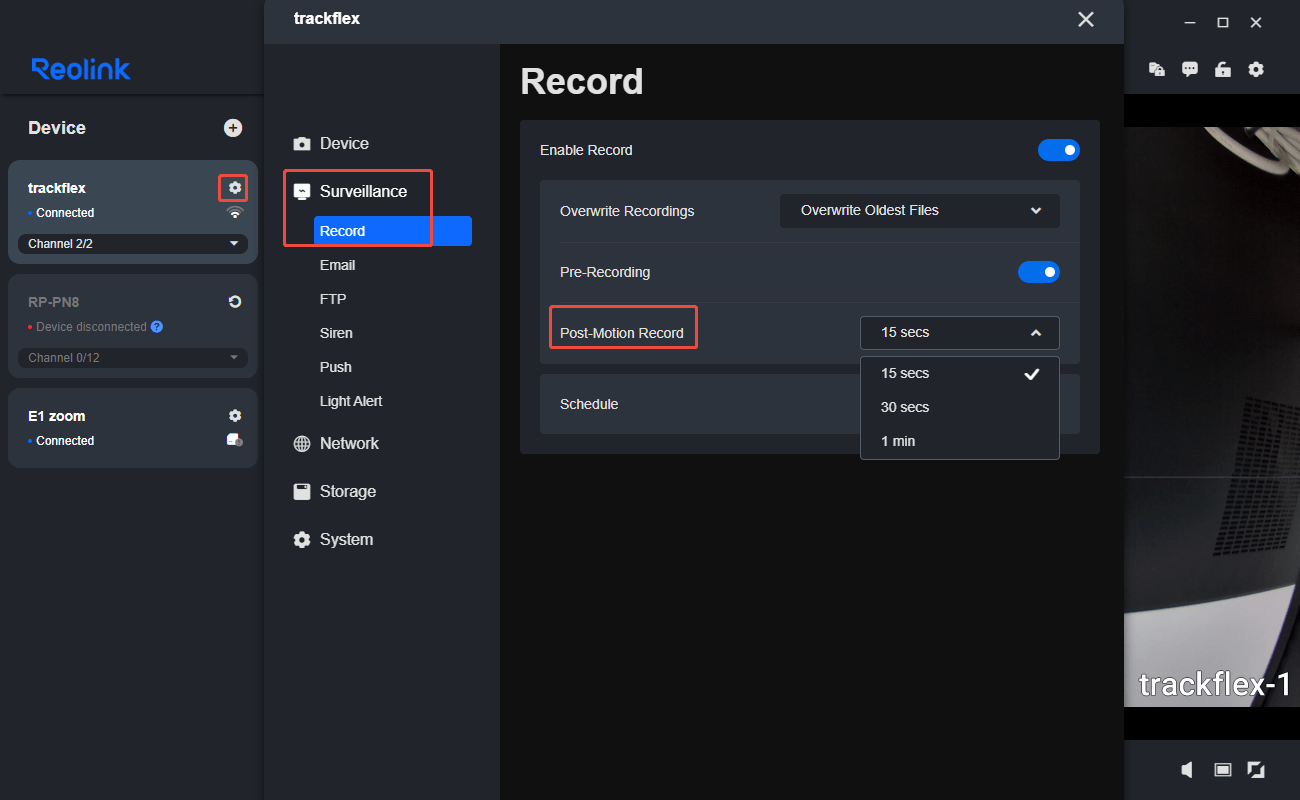Open the chat/message icon in the top bar
This screenshot has height=800, width=1300.
pyautogui.click(x=1189, y=69)
